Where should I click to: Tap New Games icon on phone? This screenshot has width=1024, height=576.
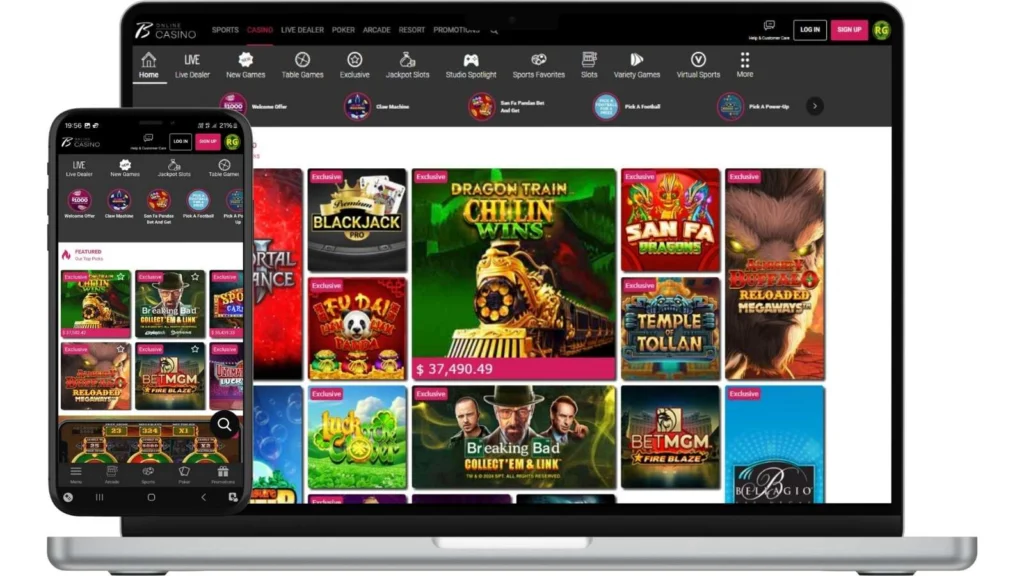pyautogui.click(x=125, y=168)
